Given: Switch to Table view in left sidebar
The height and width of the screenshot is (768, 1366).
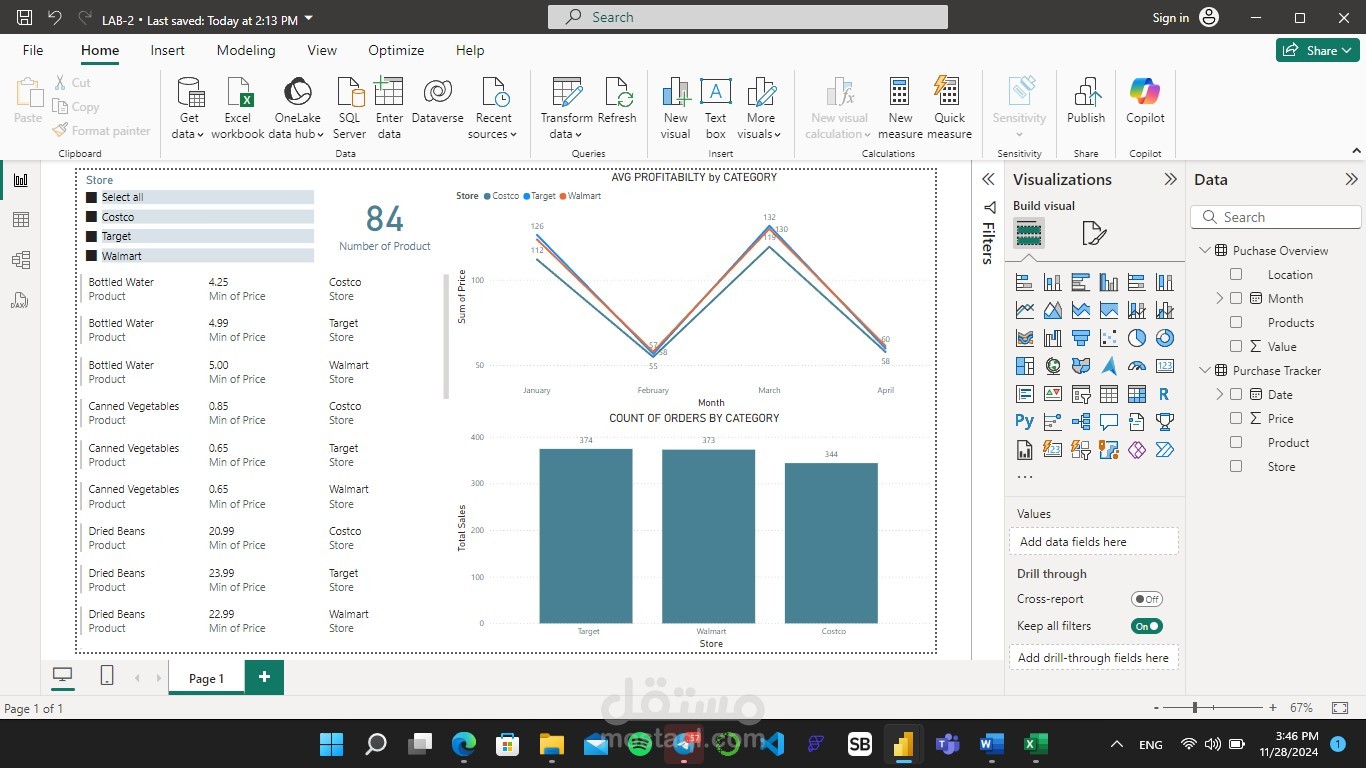Looking at the screenshot, I should point(21,220).
